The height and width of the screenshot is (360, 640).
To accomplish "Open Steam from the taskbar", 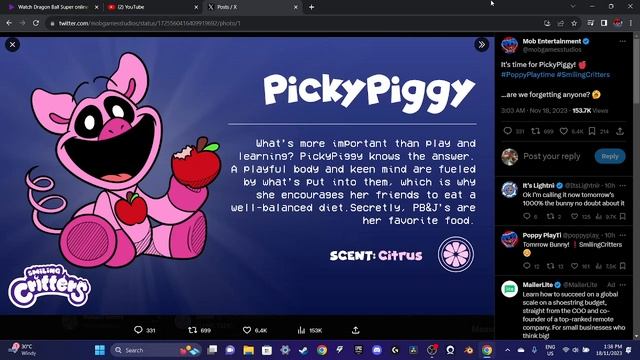I will point(303,350).
